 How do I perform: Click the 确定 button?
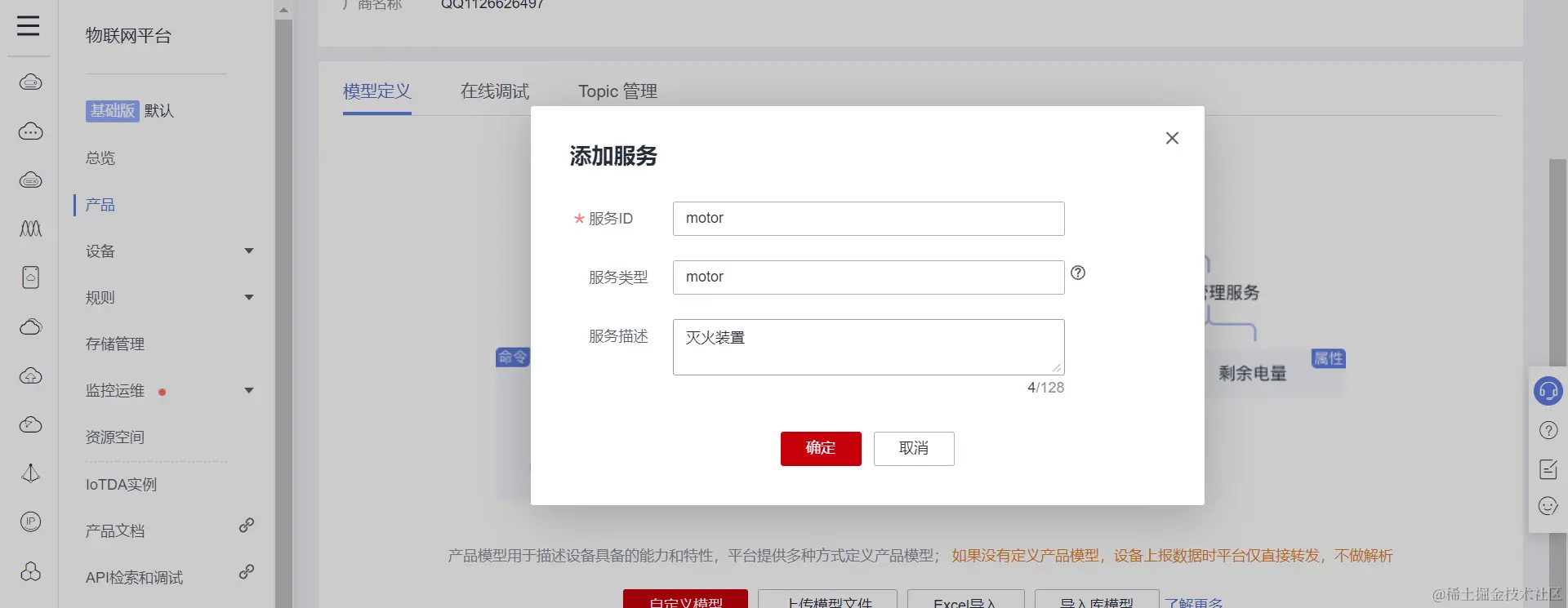821,448
